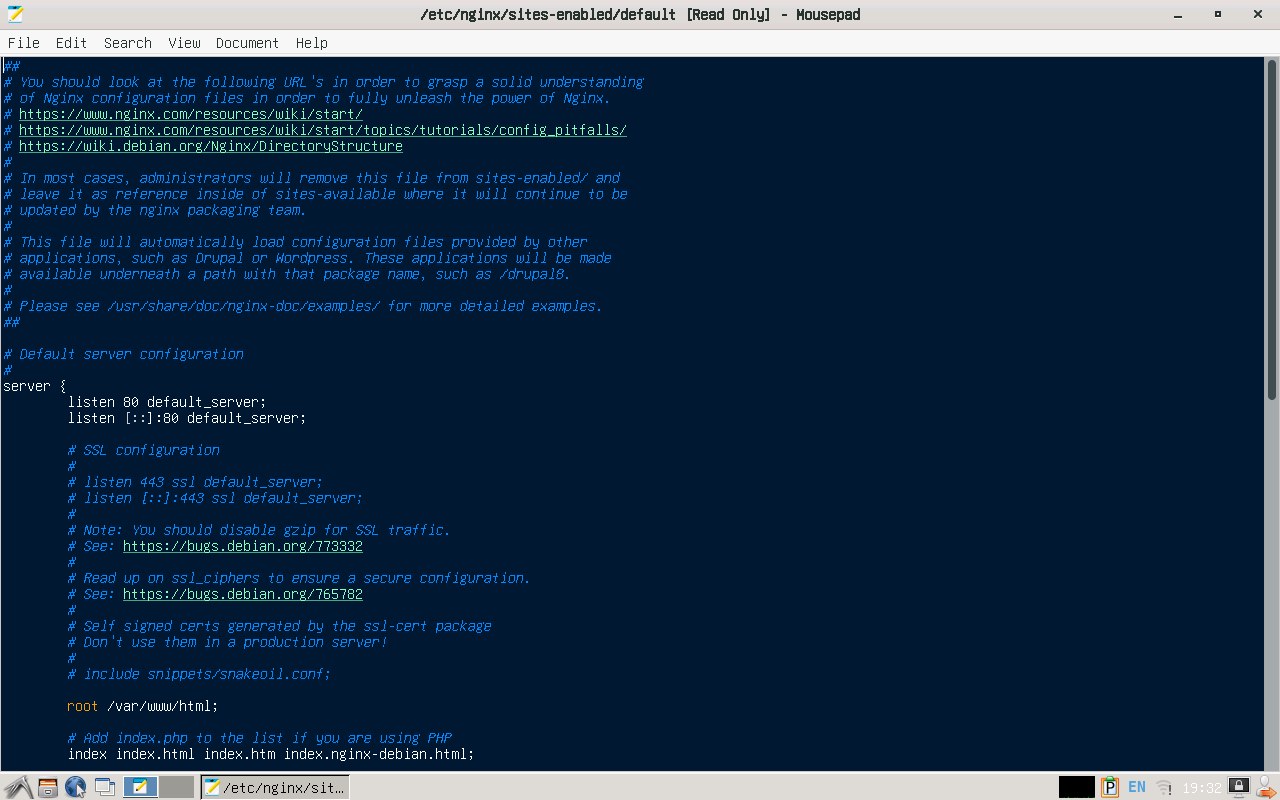
Task: Click the EN keyboard layout indicator
Action: click(x=1137, y=787)
